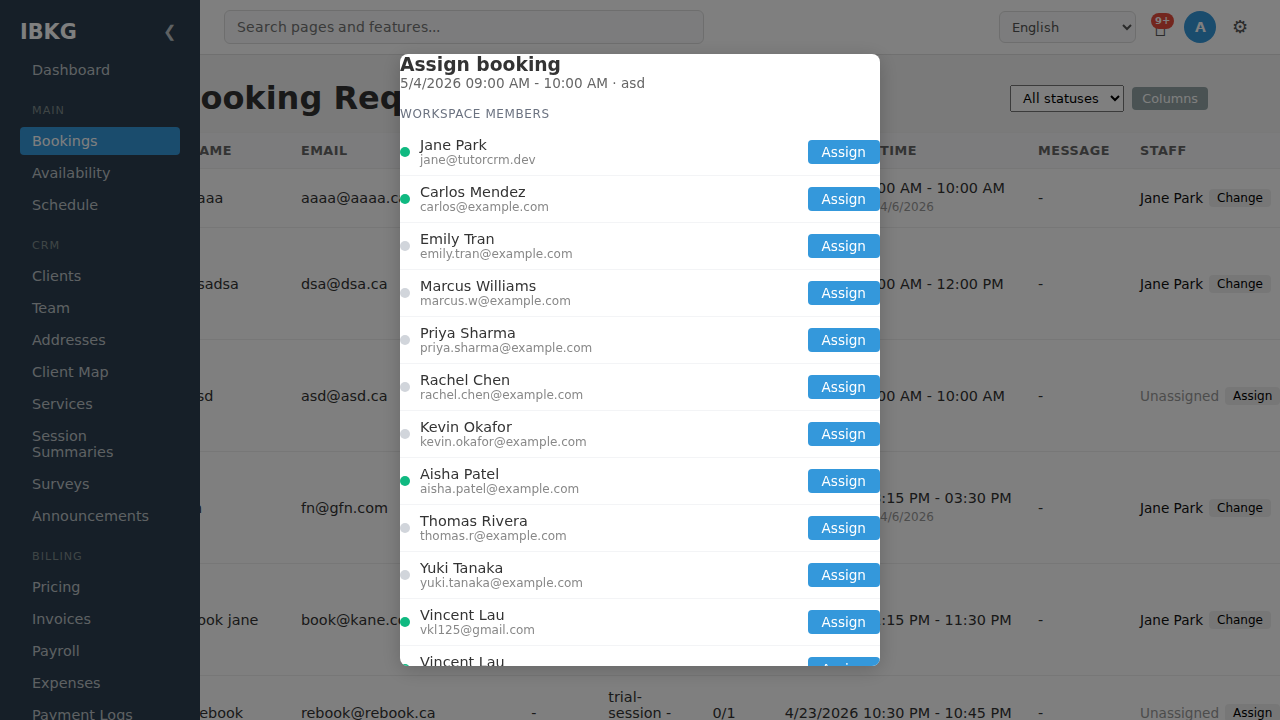
Task: Open the user avatar A menu
Action: click(x=1200, y=27)
